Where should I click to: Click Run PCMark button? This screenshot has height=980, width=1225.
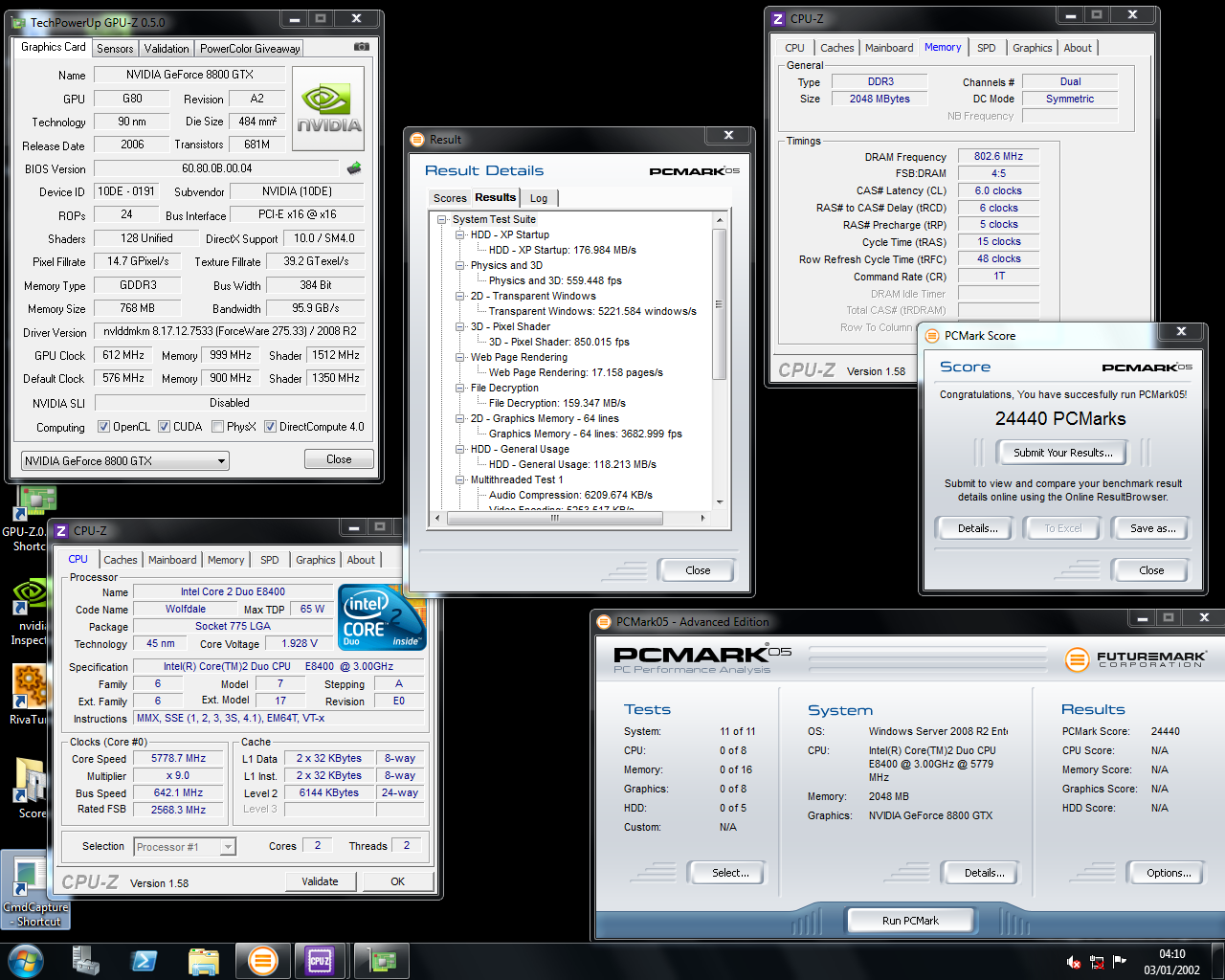click(910, 921)
